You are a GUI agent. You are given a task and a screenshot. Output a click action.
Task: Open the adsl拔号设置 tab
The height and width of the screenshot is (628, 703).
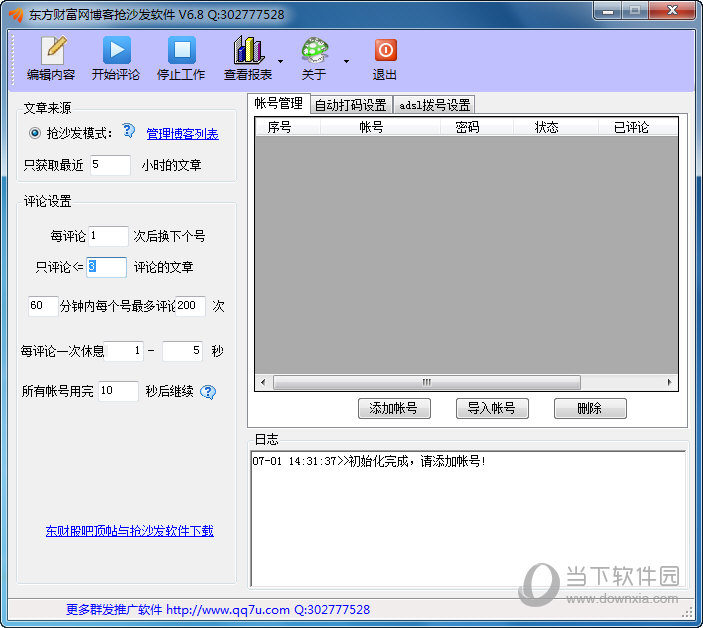pos(434,105)
